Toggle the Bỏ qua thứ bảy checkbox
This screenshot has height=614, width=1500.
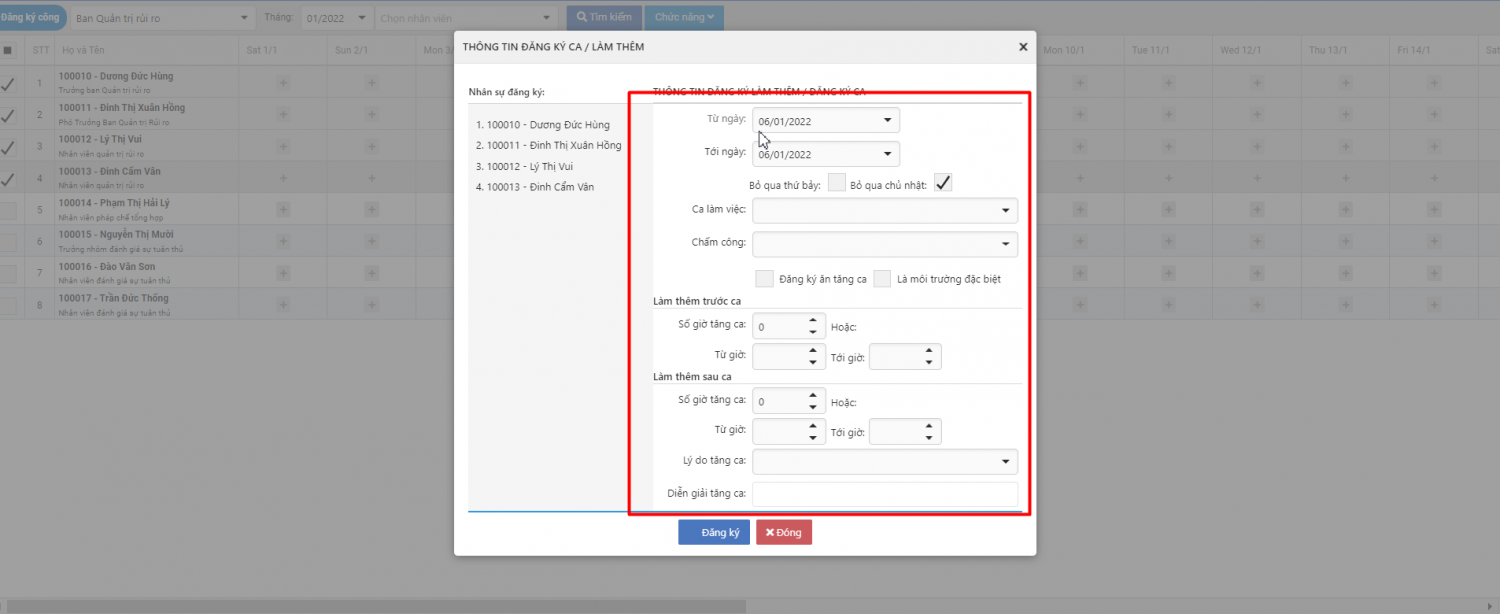click(837, 183)
